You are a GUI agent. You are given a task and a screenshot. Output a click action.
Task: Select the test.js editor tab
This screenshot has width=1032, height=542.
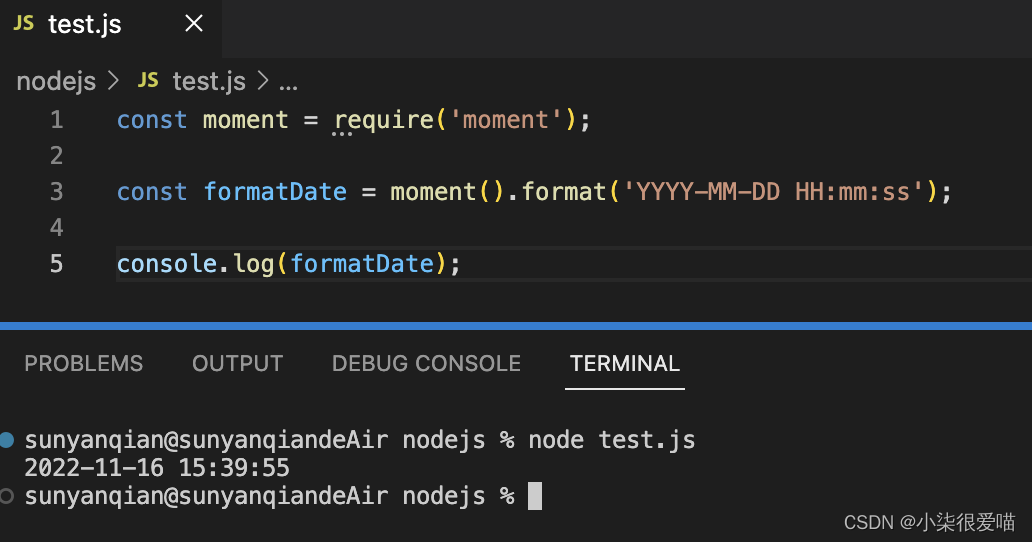pos(85,25)
